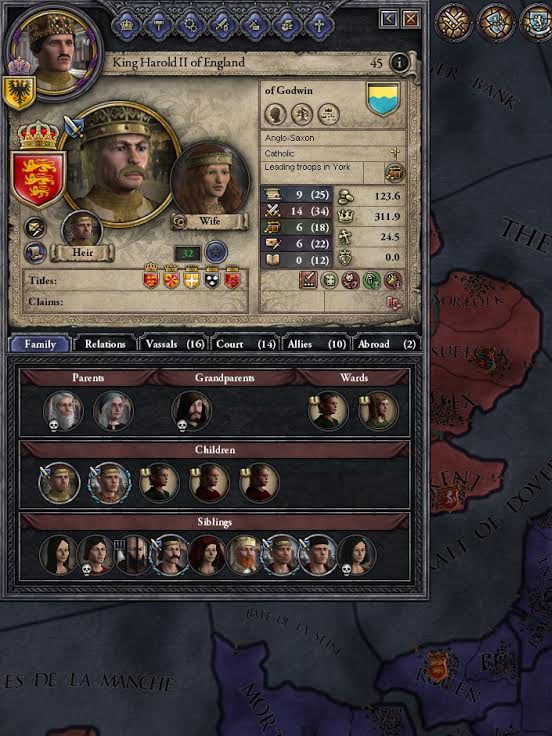Switch to the Relations tab
The image size is (552, 736).
click(105, 344)
